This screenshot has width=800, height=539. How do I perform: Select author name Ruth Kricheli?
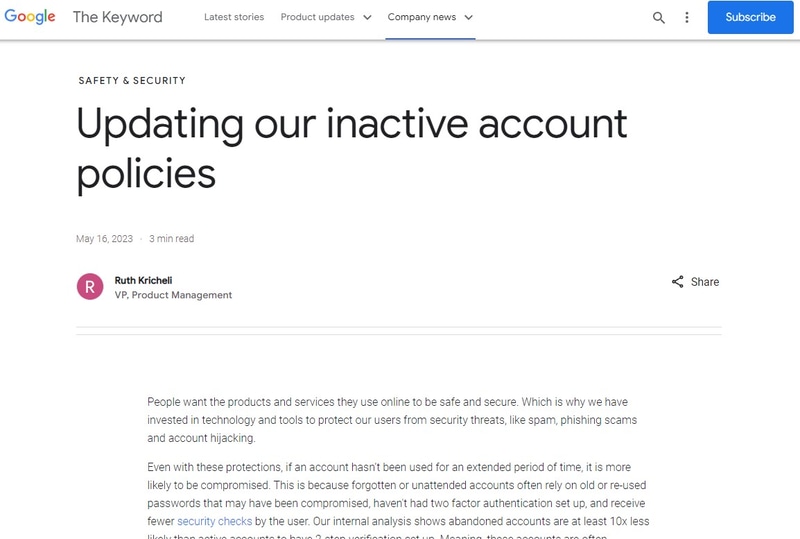click(143, 280)
